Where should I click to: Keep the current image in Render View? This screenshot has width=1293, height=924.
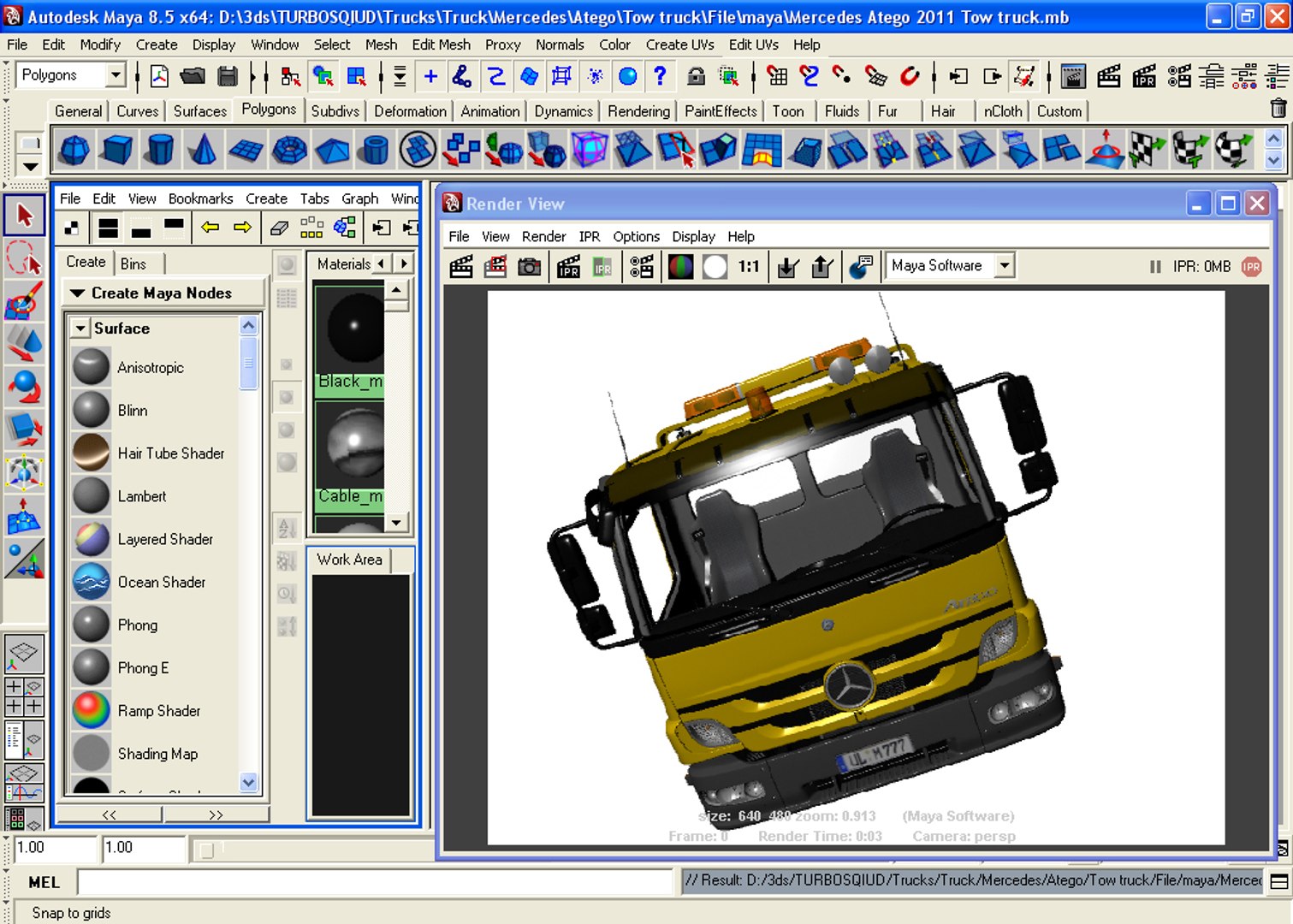coord(788,267)
